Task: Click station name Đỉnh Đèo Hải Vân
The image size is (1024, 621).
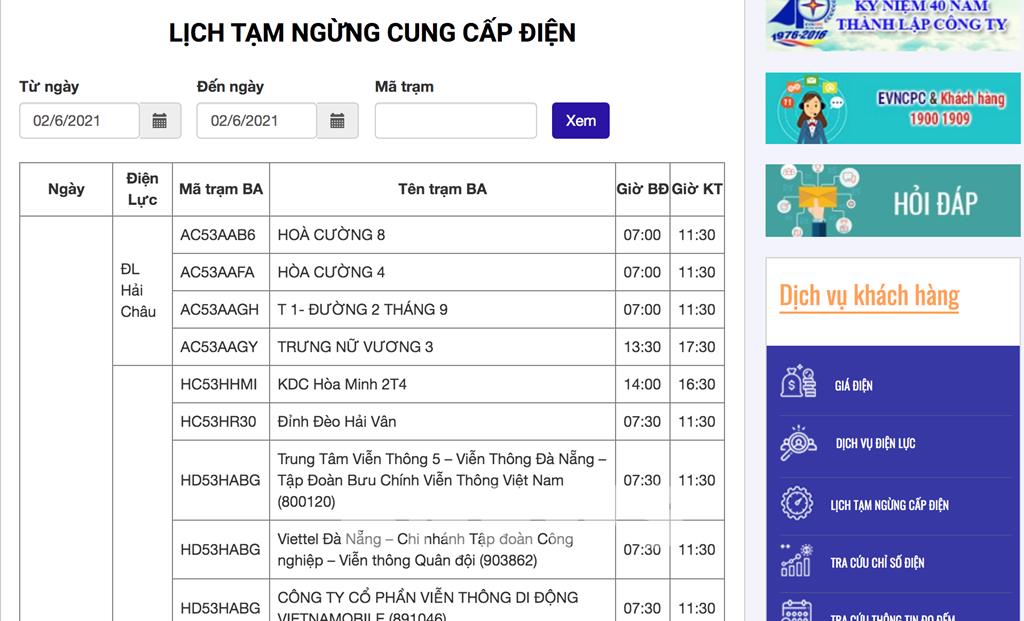Action: [337, 421]
